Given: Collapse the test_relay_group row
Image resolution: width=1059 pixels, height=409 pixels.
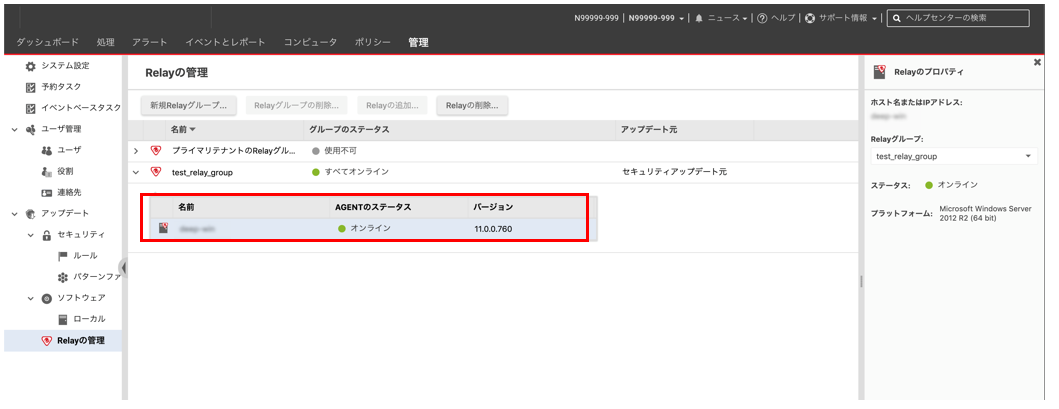Looking at the screenshot, I should tap(136, 172).
